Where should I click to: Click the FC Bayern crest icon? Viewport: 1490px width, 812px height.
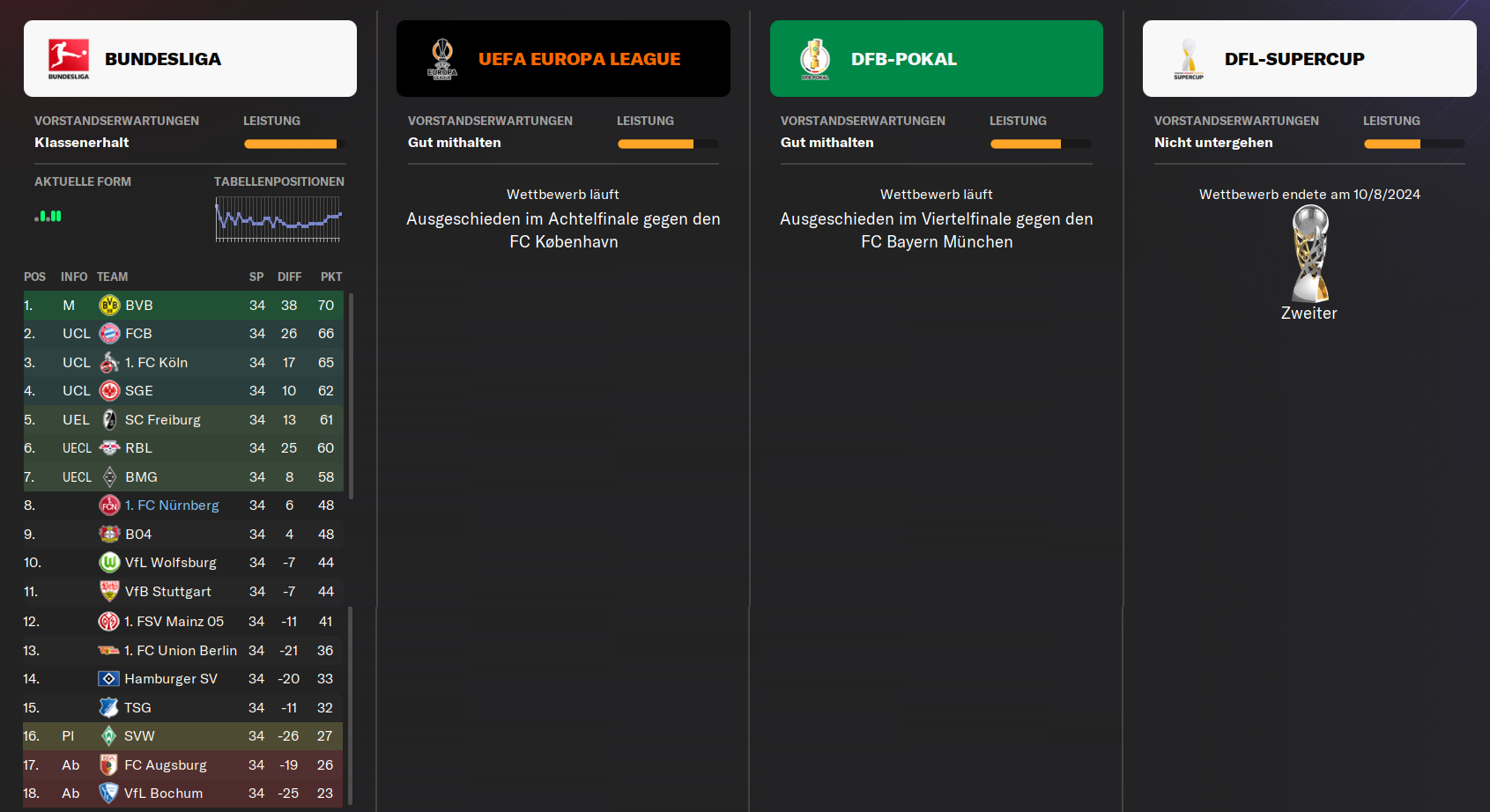(x=109, y=334)
